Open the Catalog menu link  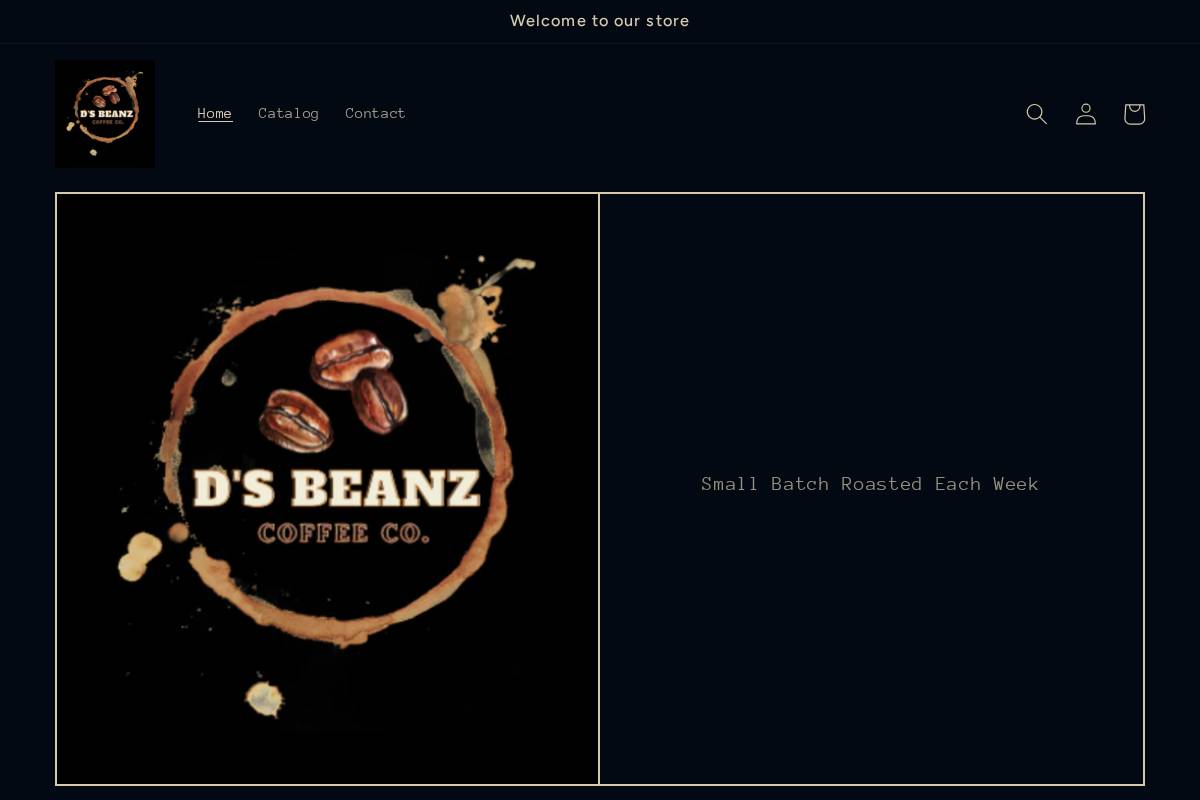tap(289, 114)
